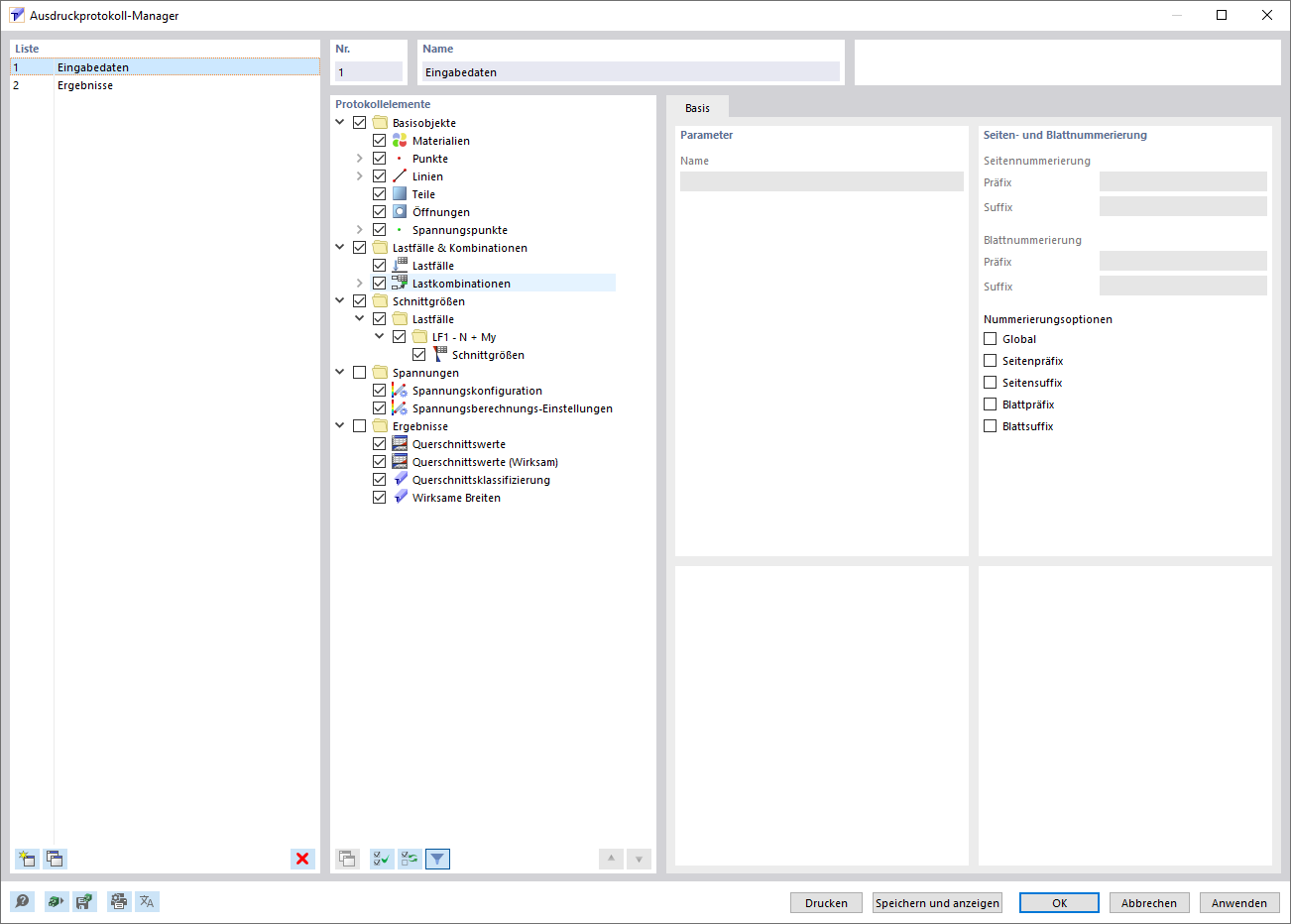
Task: Enable the Global numbering option
Action: click(x=990, y=339)
